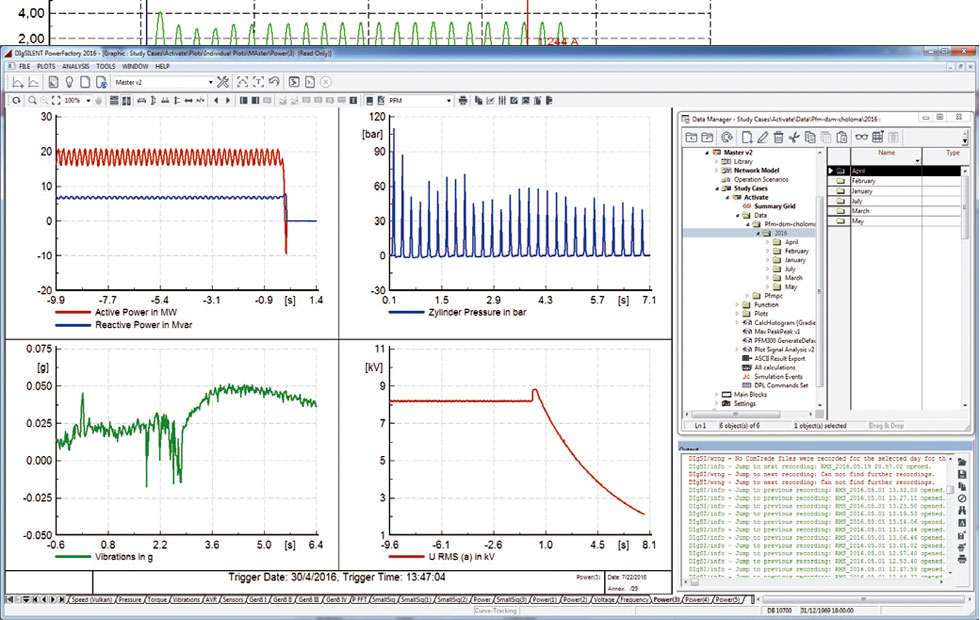Image resolution: width=980 pixels, height=620 pixels.
Task: Click the printer icon
Action: click(463, 100)
